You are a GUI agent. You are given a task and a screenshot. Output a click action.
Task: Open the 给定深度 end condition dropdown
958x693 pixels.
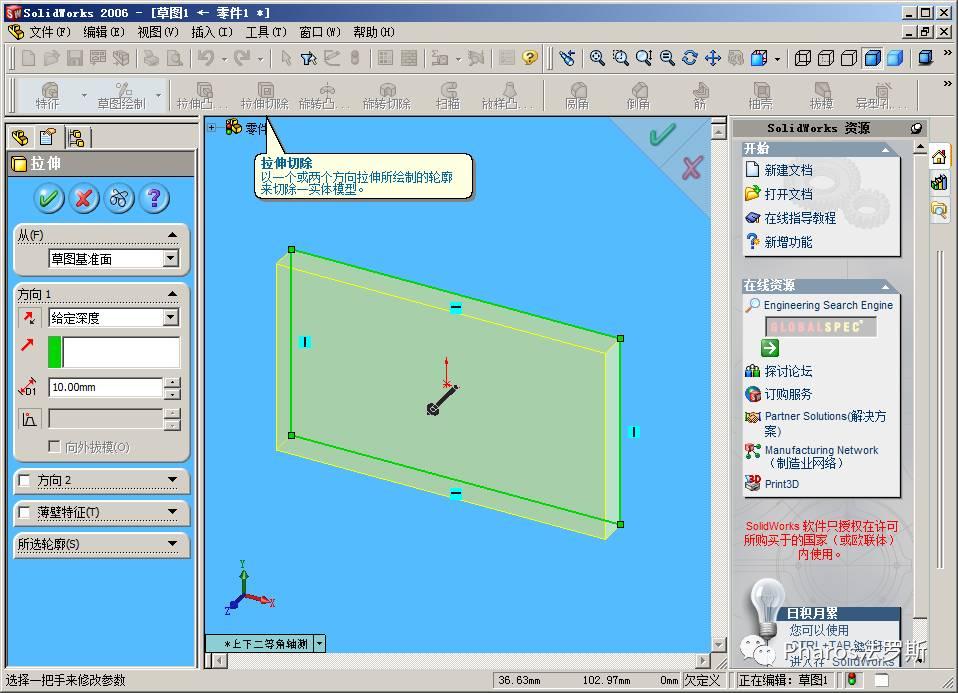coord(171,317)
